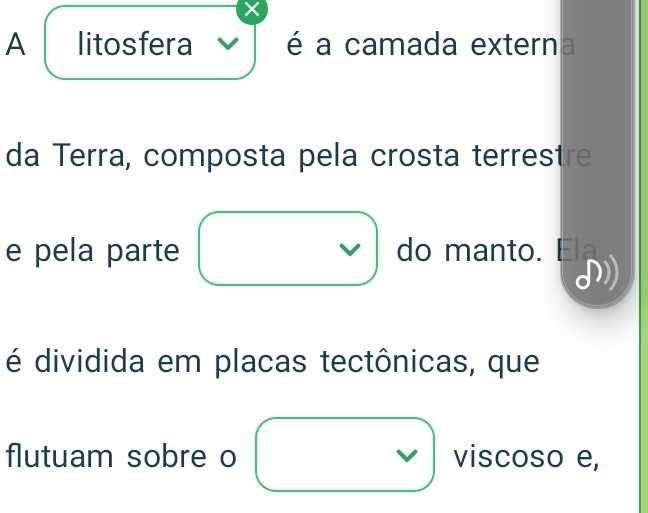This screenshot has height=513, width=648.
Task: Open the litosfera dropdown box
Action: click(x=150, y=43)
